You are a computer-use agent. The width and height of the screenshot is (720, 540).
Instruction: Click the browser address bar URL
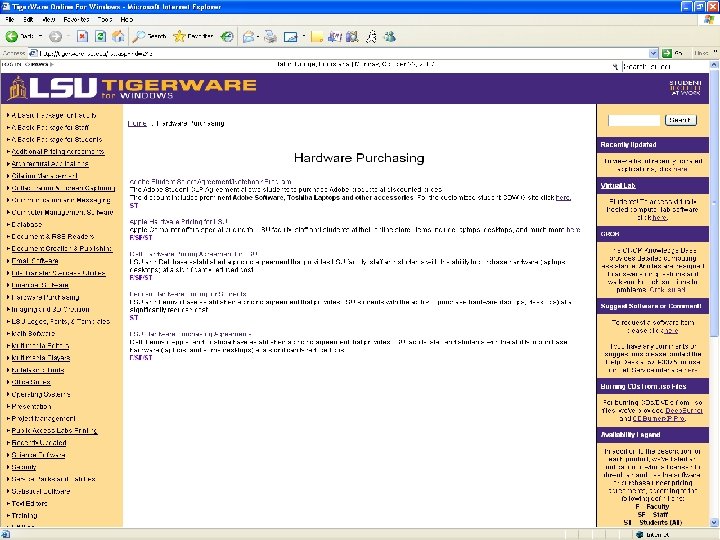pyautogui.click(x=340, y=53)
